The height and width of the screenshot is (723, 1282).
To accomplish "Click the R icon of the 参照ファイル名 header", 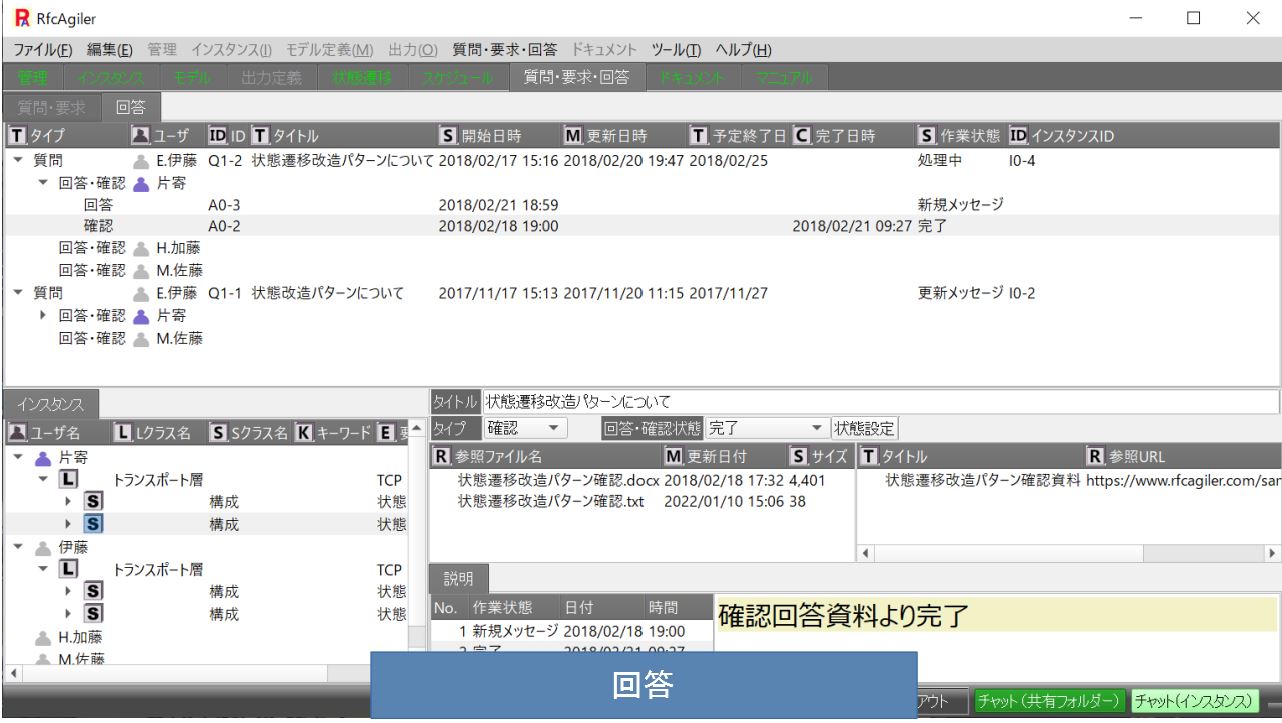I will coord(441,457).
